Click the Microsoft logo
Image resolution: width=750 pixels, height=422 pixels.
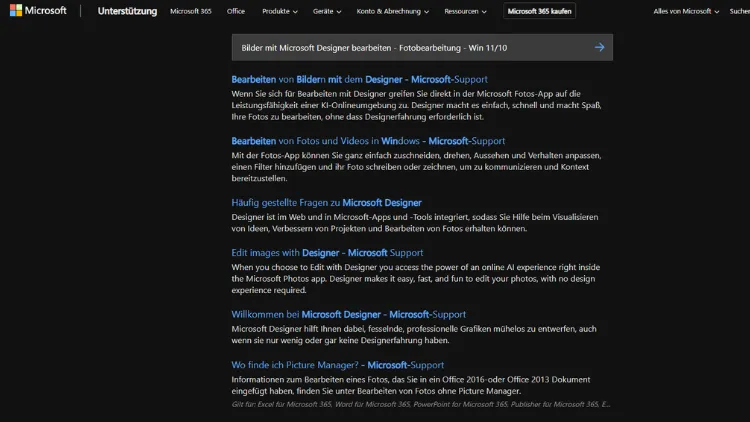pos(38,11)
